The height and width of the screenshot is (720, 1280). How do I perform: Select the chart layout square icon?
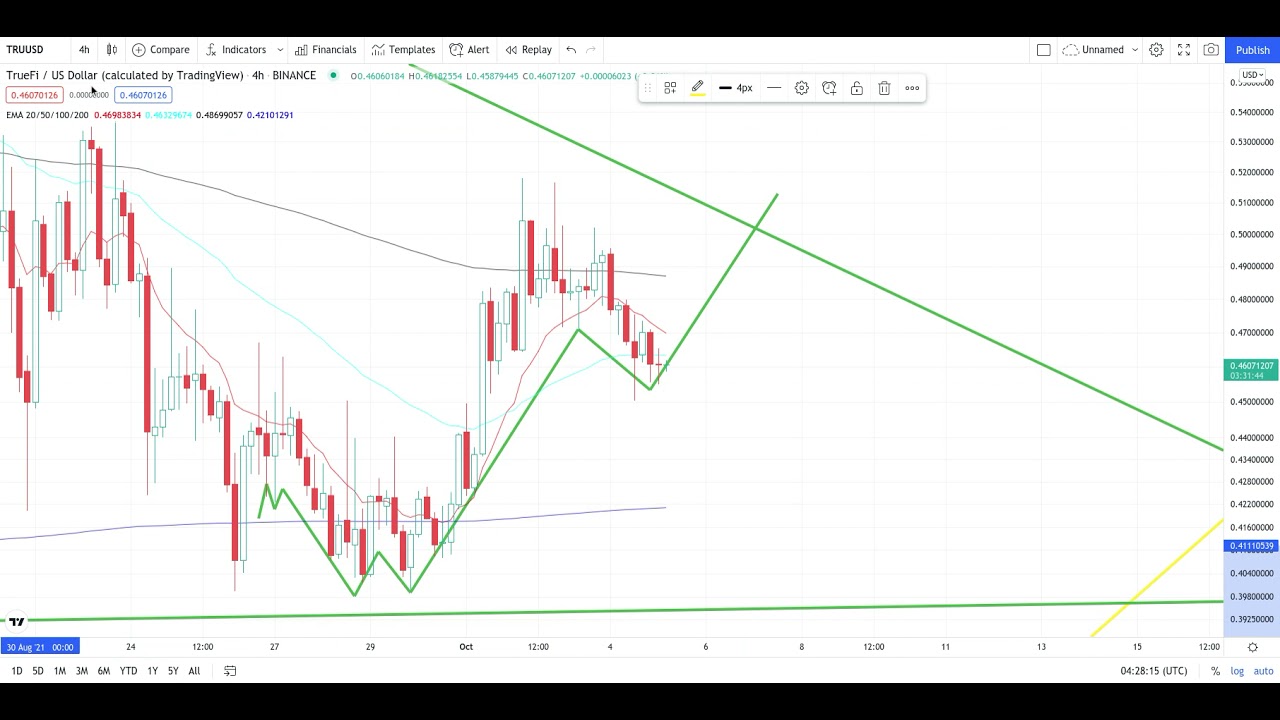coord(1044,49)
